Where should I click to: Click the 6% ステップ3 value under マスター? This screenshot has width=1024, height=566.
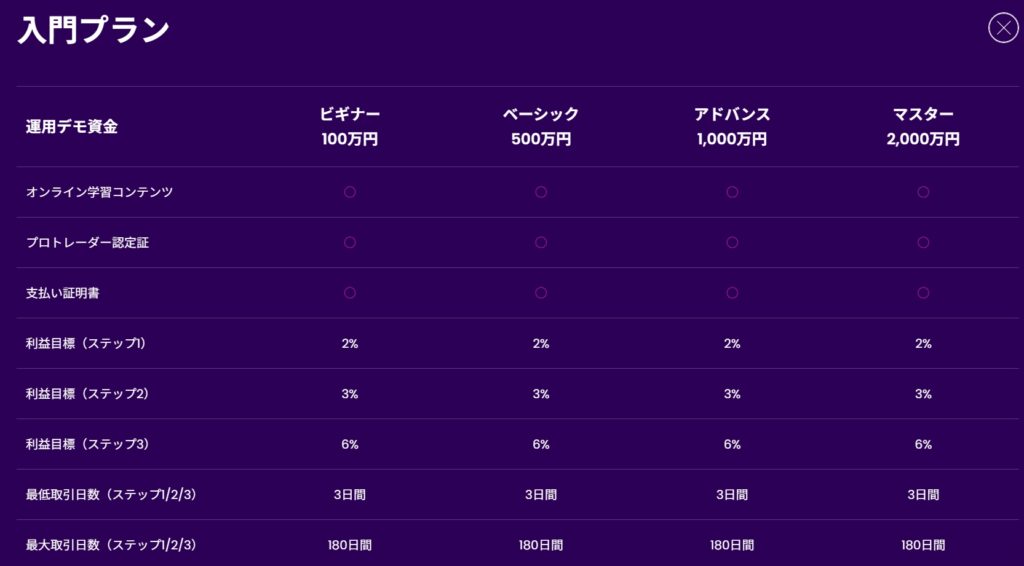coord(923,444)
